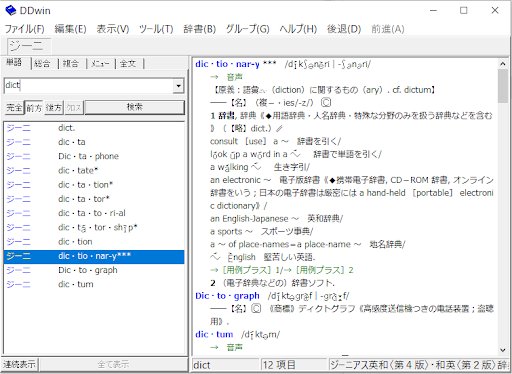Click the scroll down arrow of definition pane

coord(503,350)
